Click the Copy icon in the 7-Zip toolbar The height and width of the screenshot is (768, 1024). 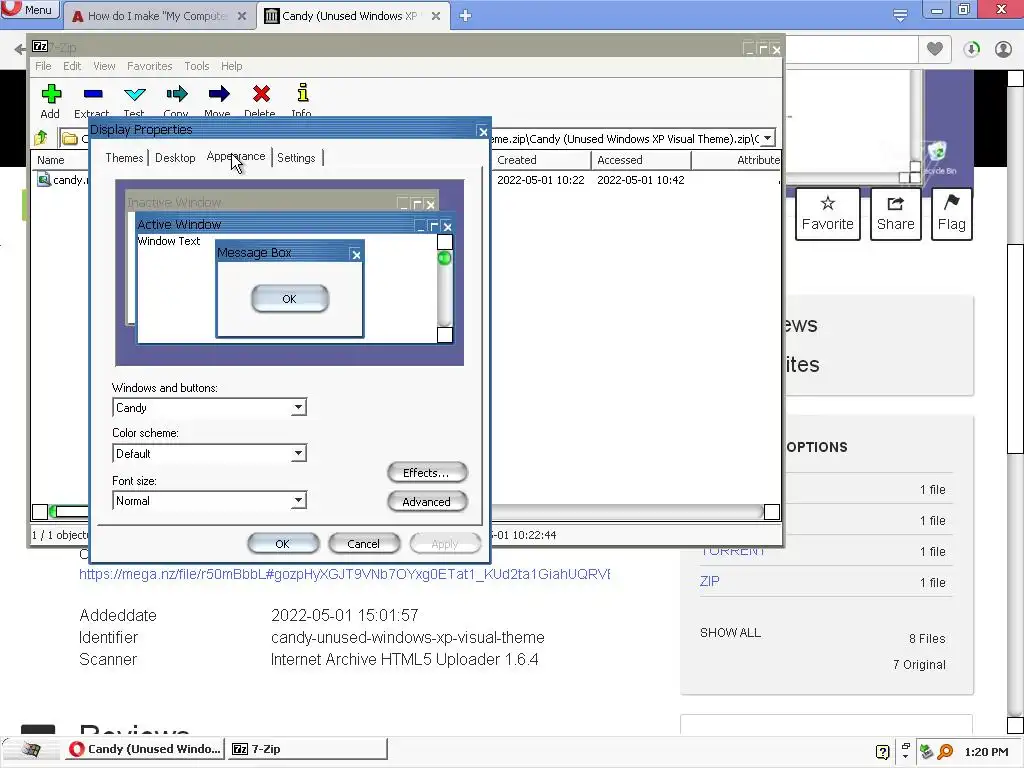point(176,94)
